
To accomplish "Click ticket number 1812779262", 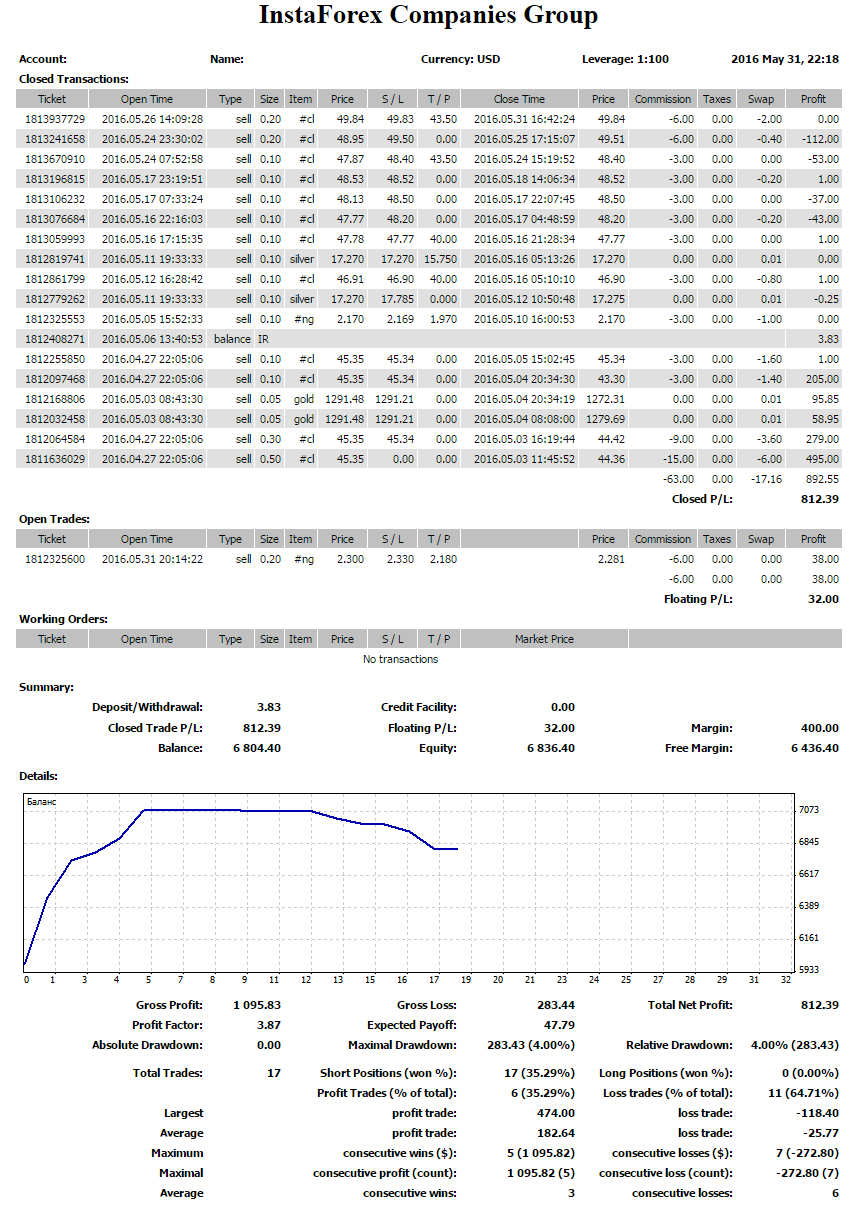I will [55, 298].
